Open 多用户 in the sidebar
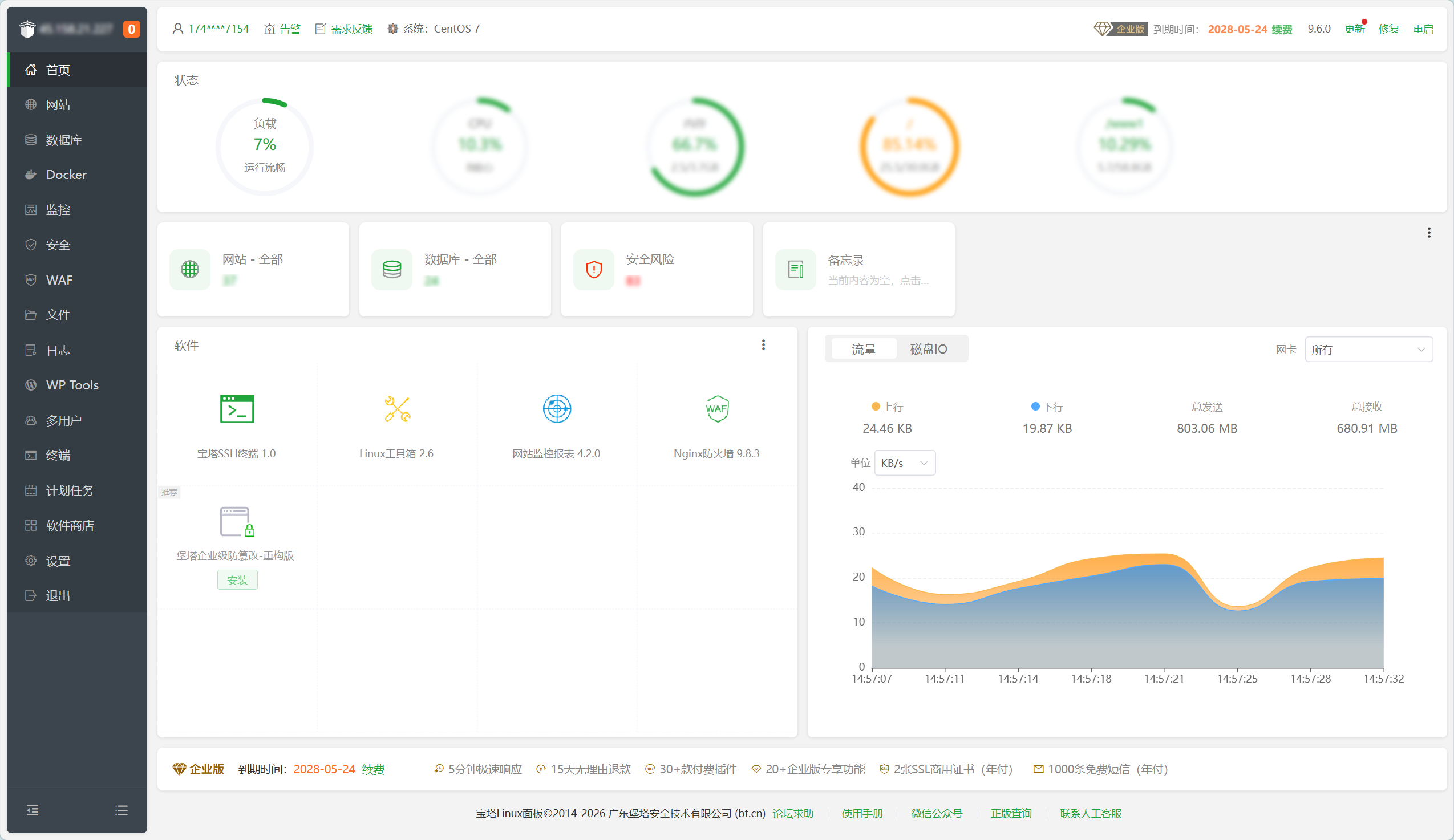Viewport: 1454px width, 840px height. 78,421
